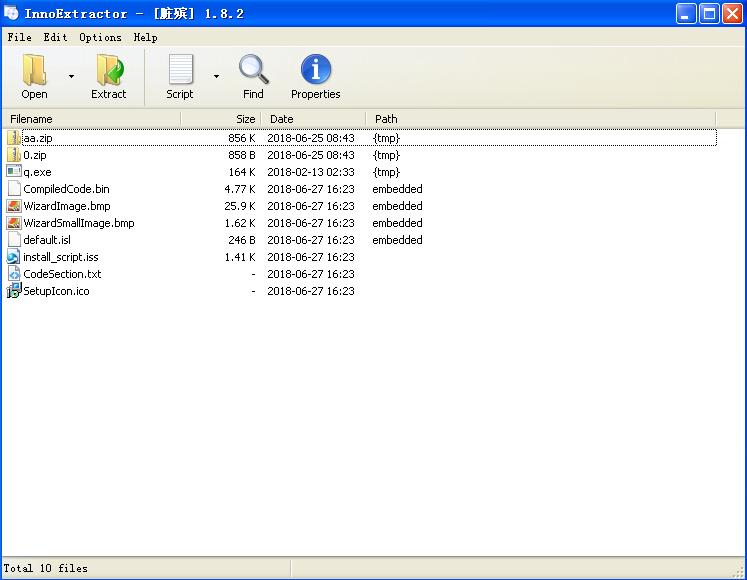747x580 pixels.
Task: Click the install_script.iss filename
Action: point(61,257)
